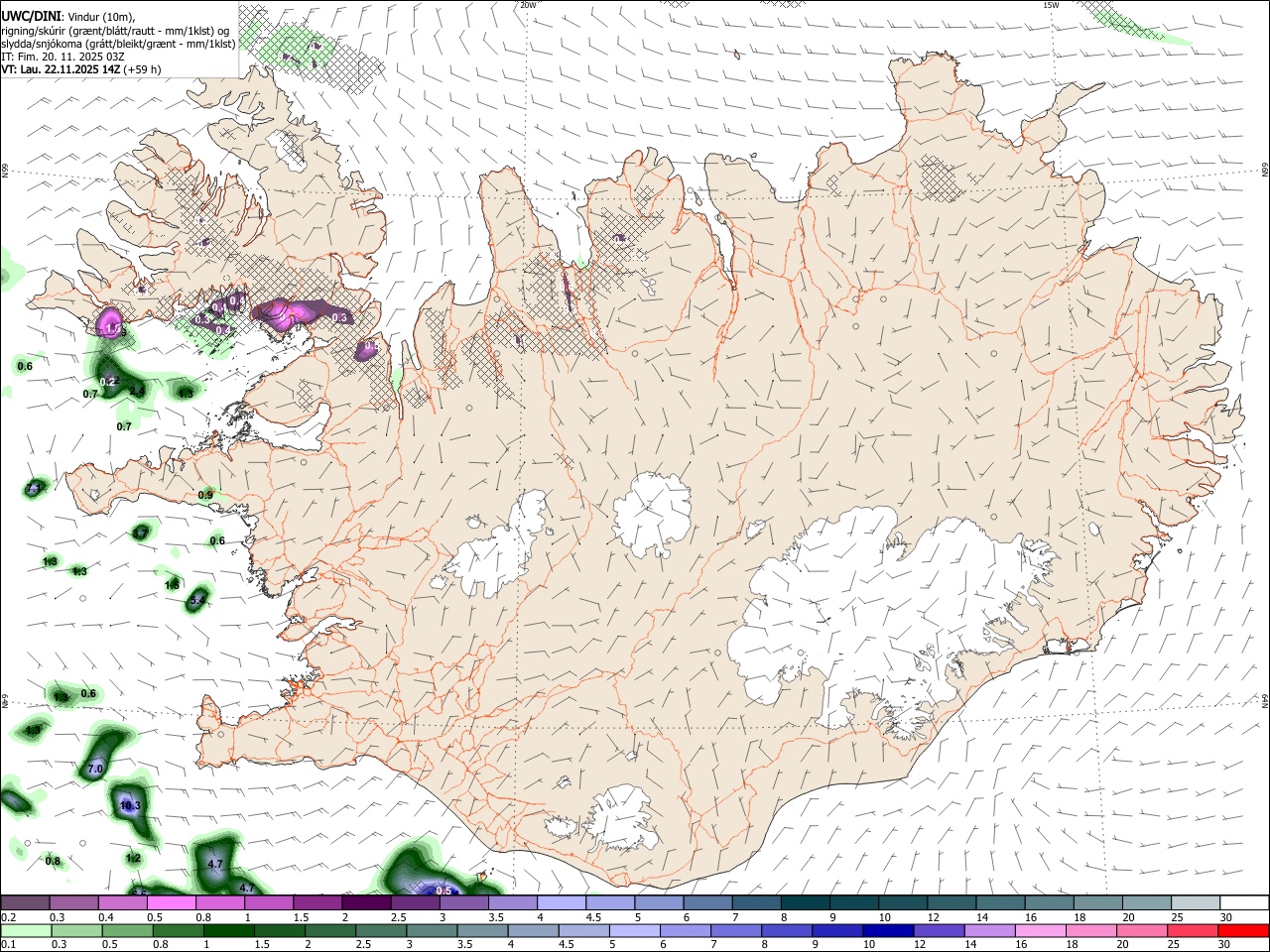1270x952 pixels.
Task: Select the lower legend swatch between 25 and 30
Action: point(1194,931)
